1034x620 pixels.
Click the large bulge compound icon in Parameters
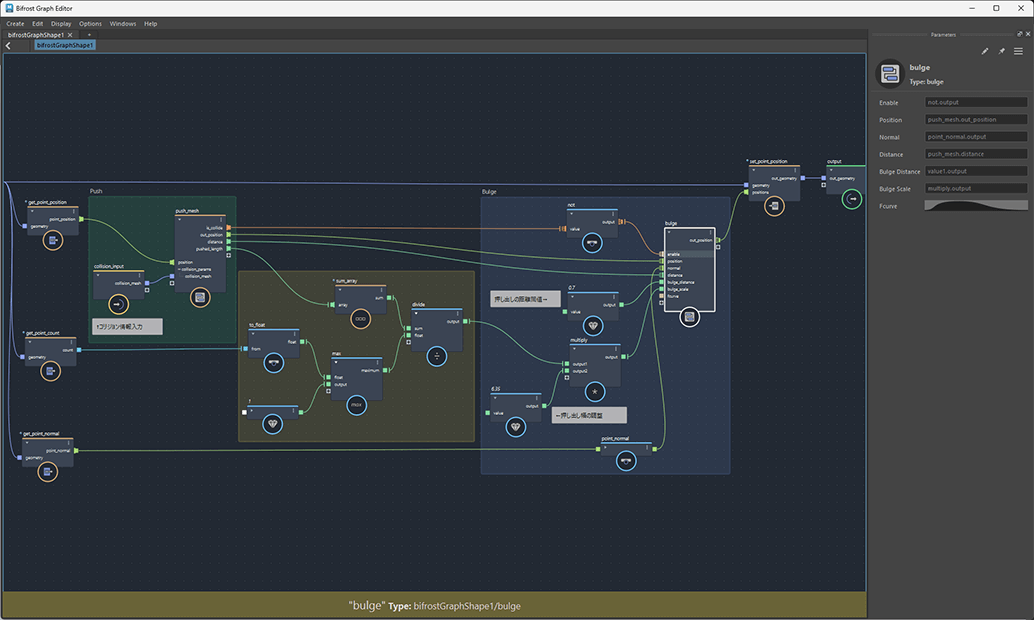[890, 73]
